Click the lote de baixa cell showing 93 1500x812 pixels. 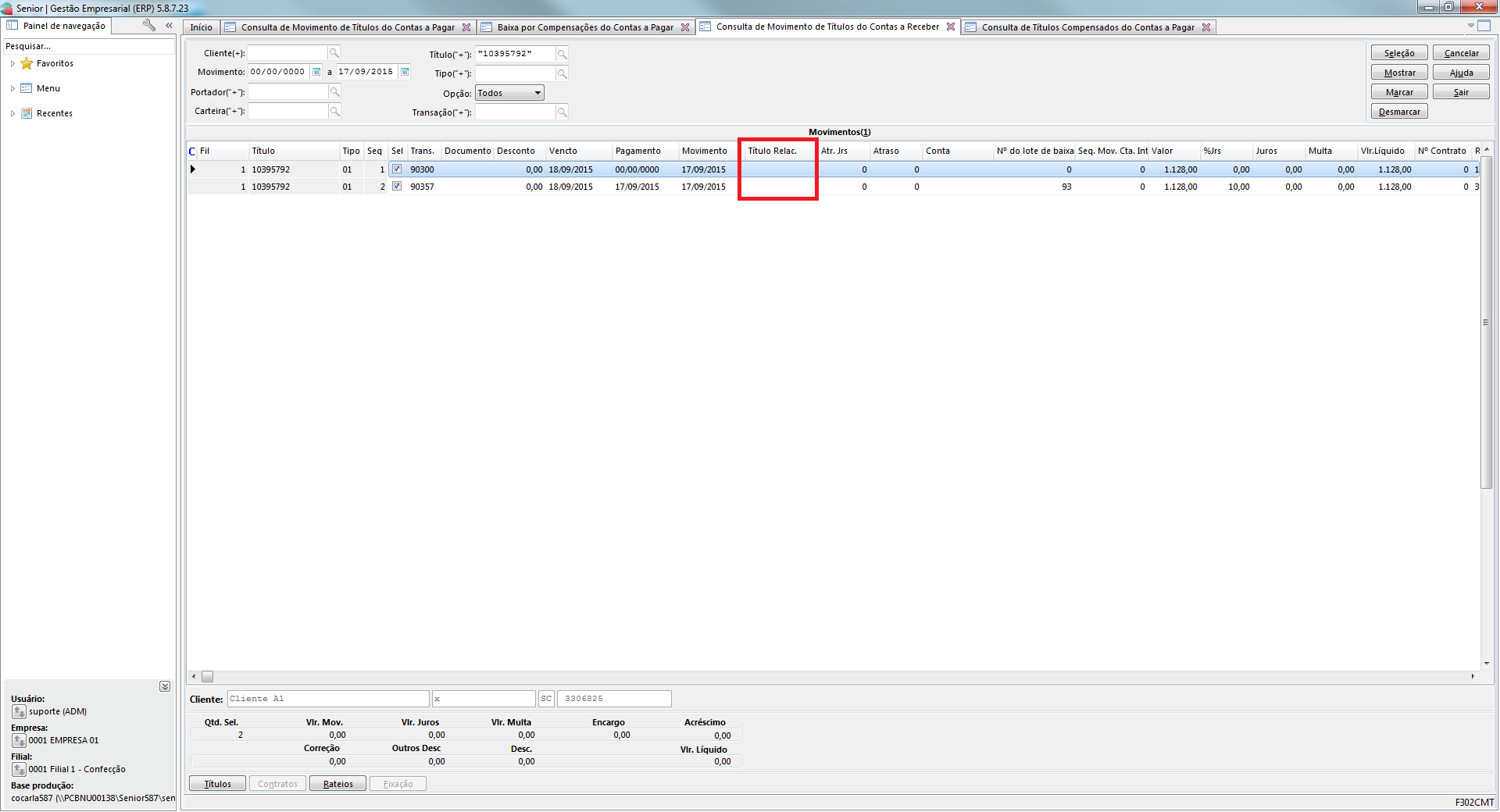click(1034, 187)
